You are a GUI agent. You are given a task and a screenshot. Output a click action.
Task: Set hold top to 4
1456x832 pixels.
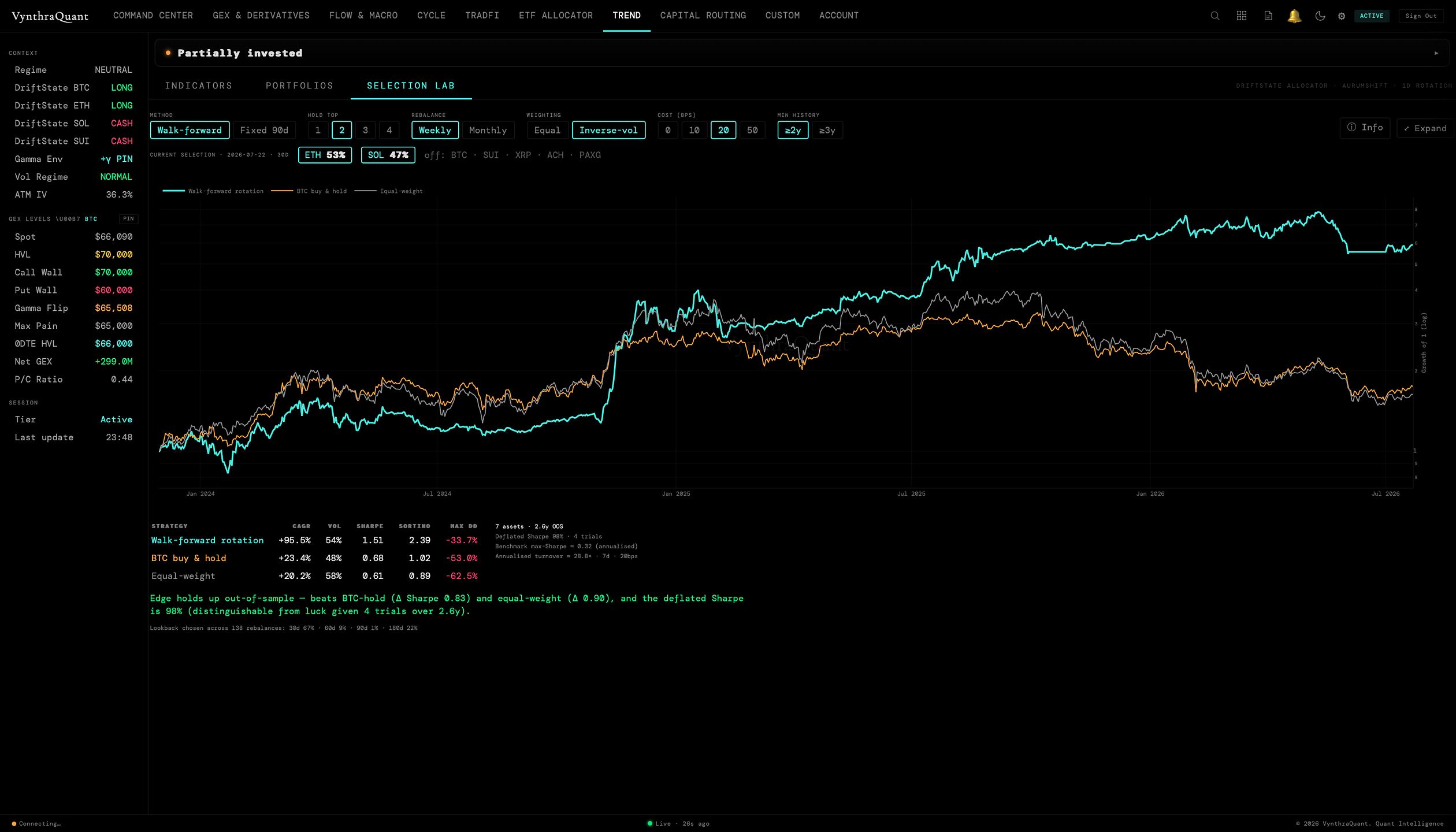tap(389, 130)
